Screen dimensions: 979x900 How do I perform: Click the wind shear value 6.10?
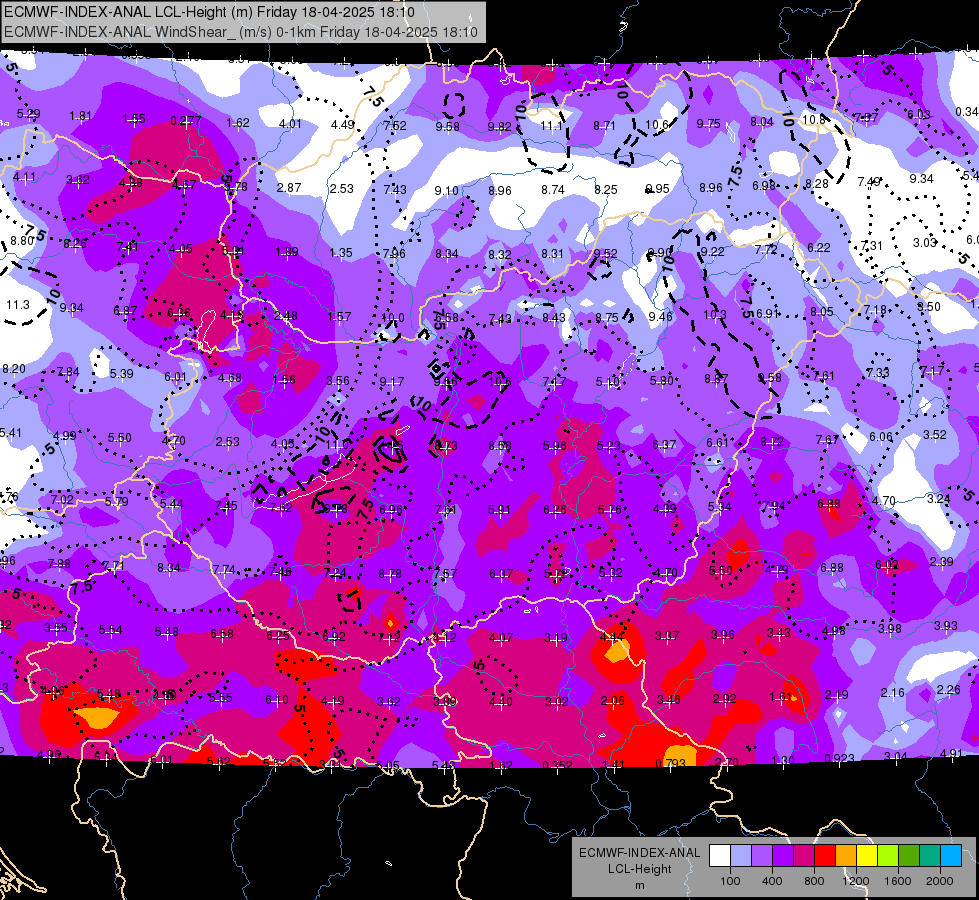click(x=277, y=700)
